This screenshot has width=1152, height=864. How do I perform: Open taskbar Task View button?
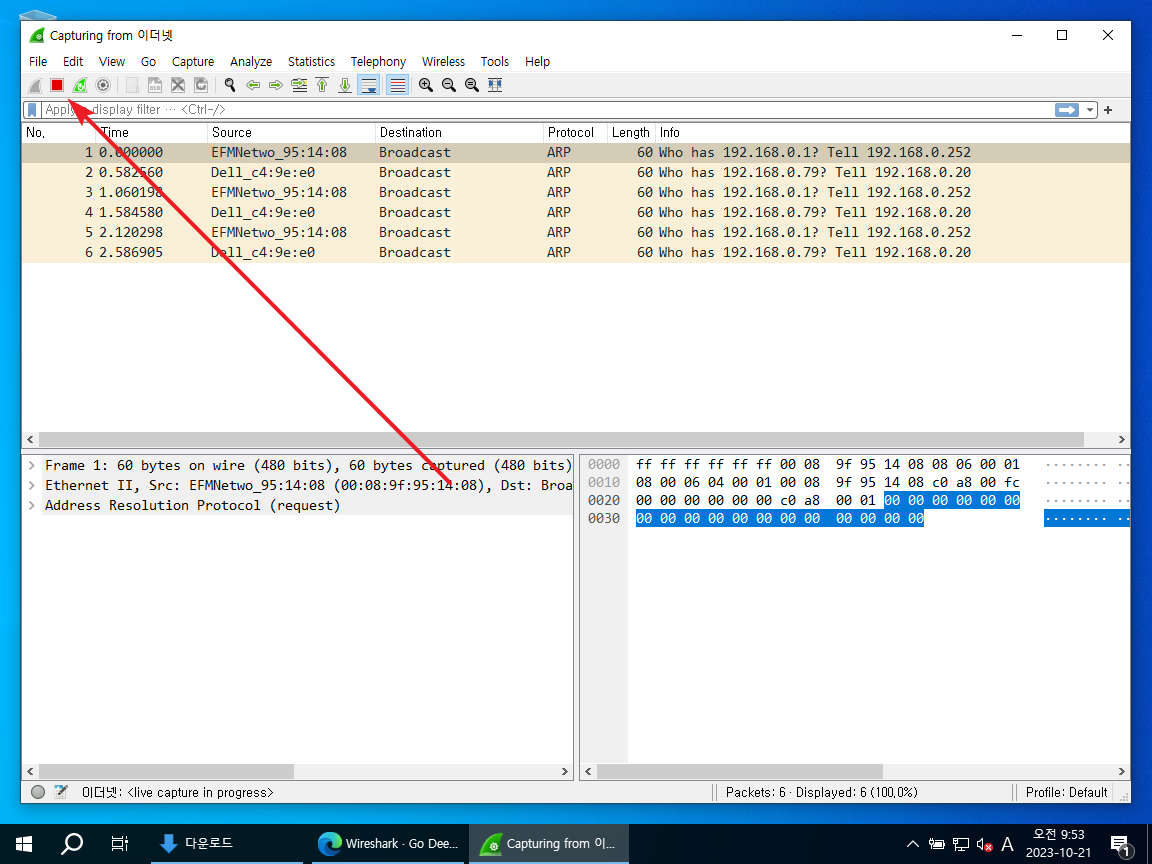click(x=119, y=843)
